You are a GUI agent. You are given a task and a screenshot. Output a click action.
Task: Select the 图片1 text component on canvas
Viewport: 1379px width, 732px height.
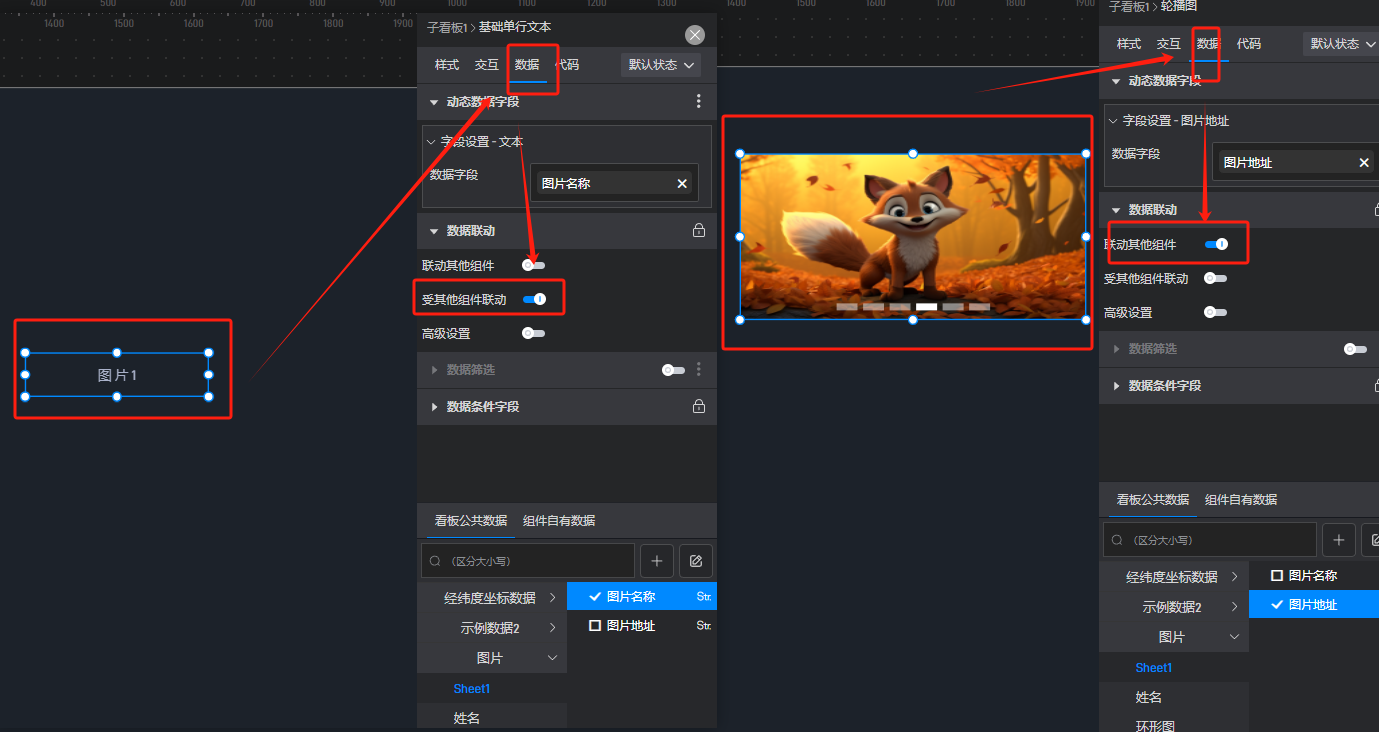(117, 375)
